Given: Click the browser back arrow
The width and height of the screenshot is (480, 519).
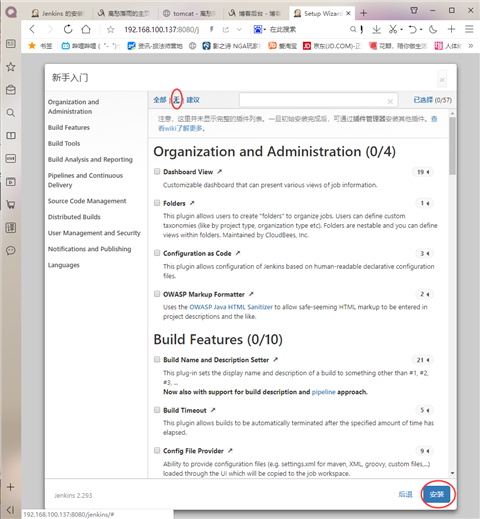Looking at the screenshot, I should pyautogui.click(x=32, y=29).
